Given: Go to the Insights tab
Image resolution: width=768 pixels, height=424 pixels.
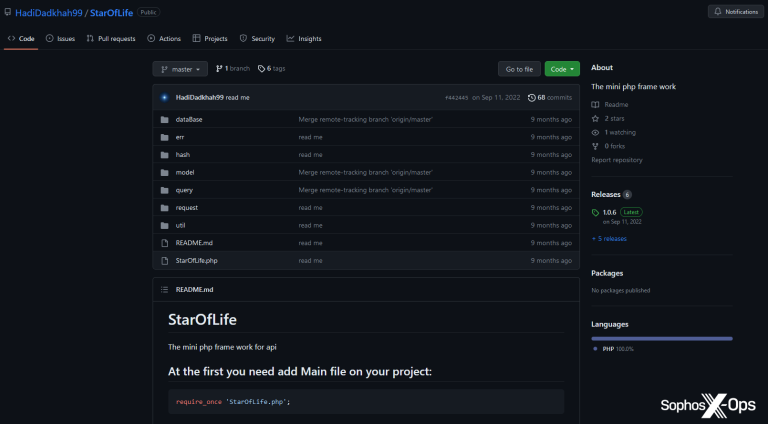Looking at the screenshot, I should point(304,39).
